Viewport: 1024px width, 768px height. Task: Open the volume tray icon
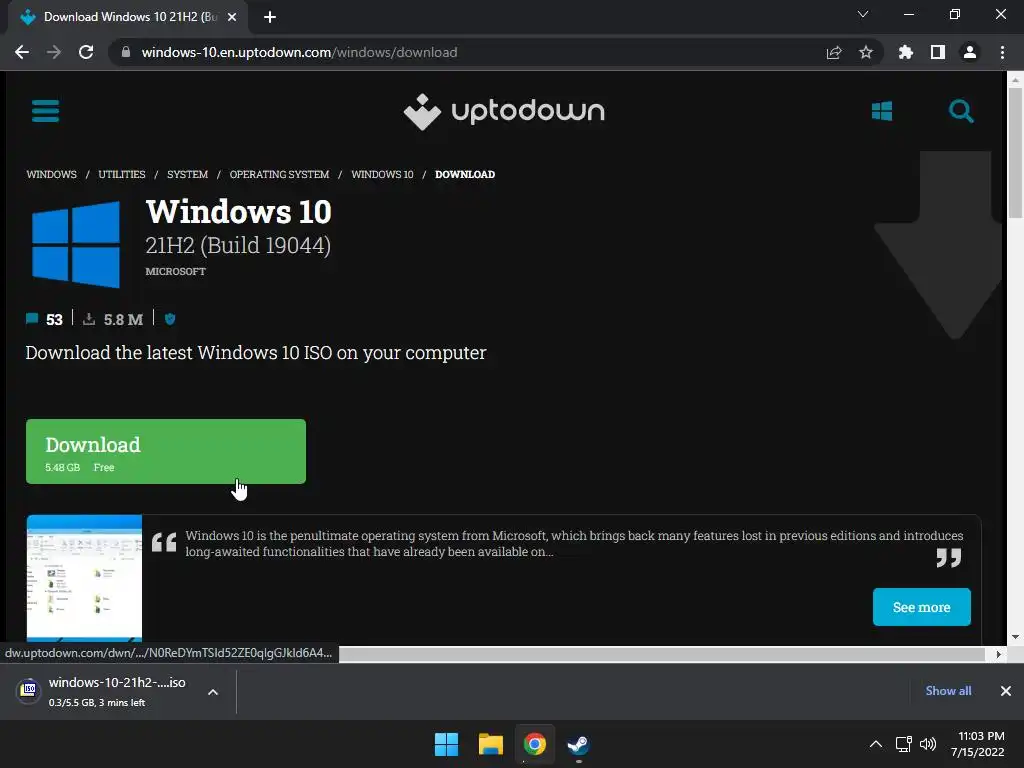click(927, 744)
